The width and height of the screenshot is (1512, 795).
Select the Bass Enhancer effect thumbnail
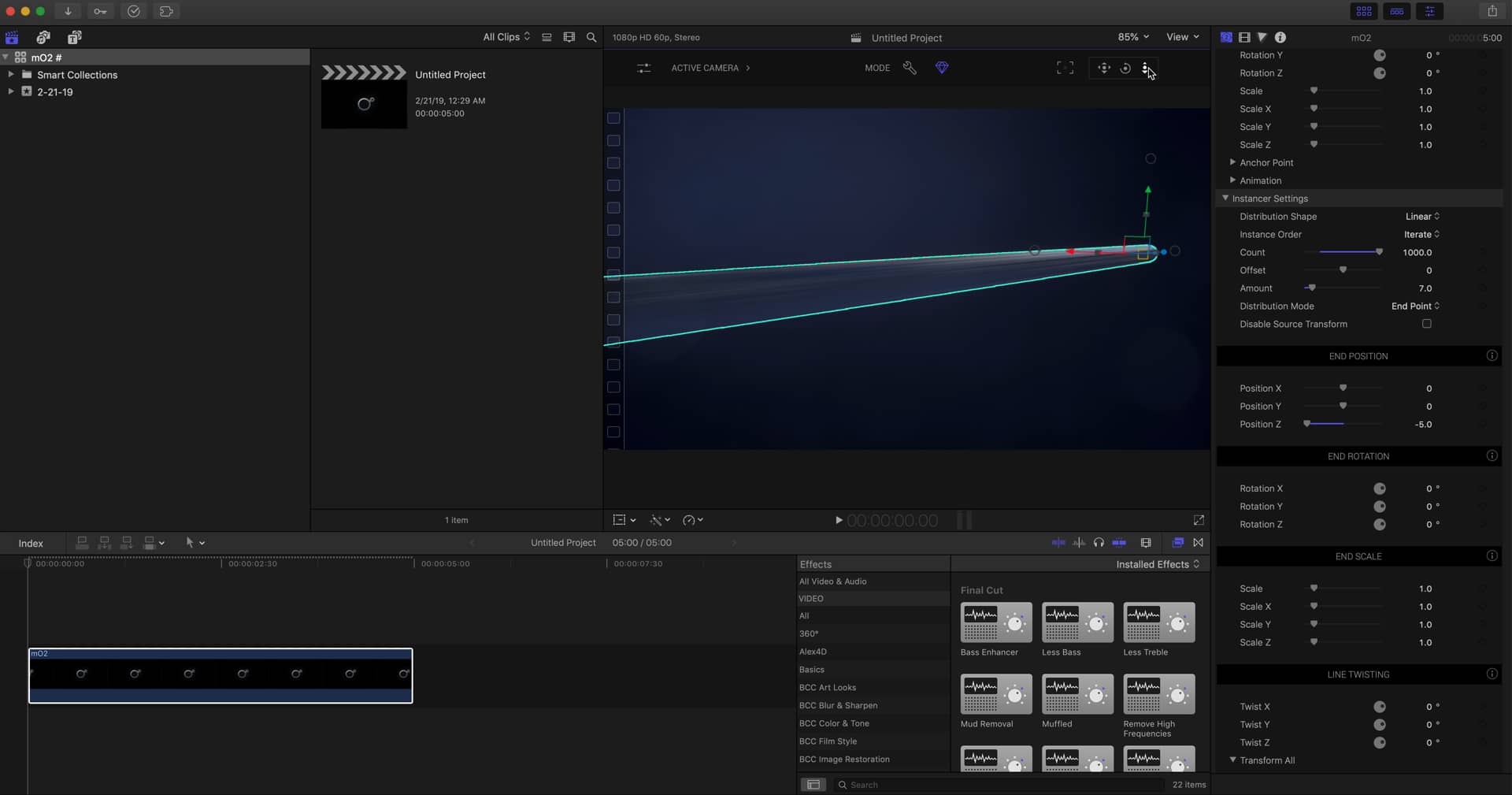(996, 622)
